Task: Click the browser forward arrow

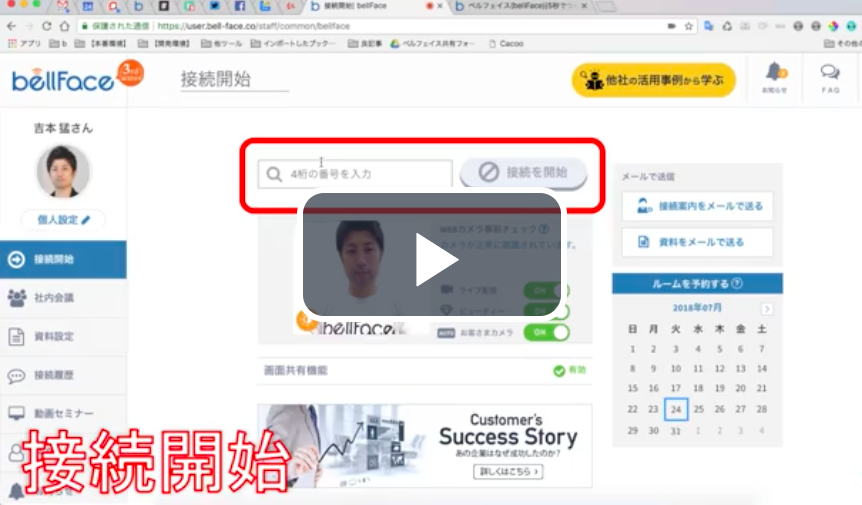Action: [29, 26]
